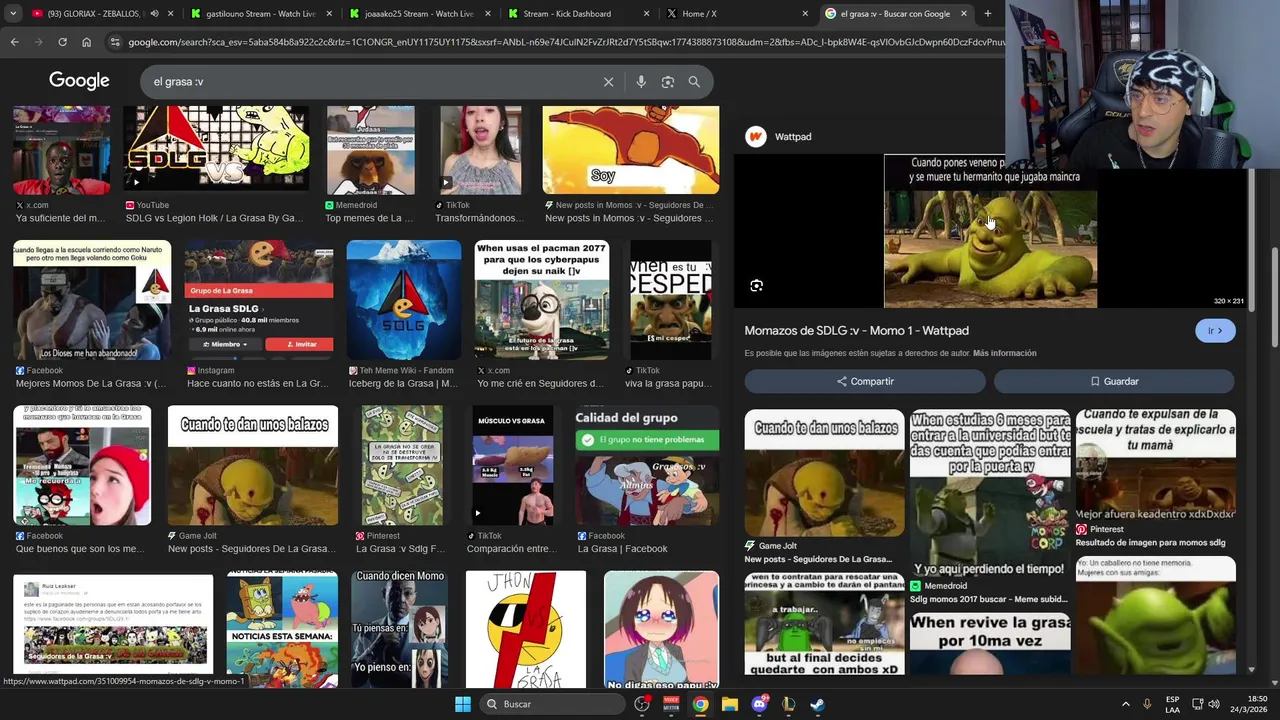Open related Memedroid university meme image
Image resolution: width=1280 pixels, height=720 pixels.
click(990, 493)
